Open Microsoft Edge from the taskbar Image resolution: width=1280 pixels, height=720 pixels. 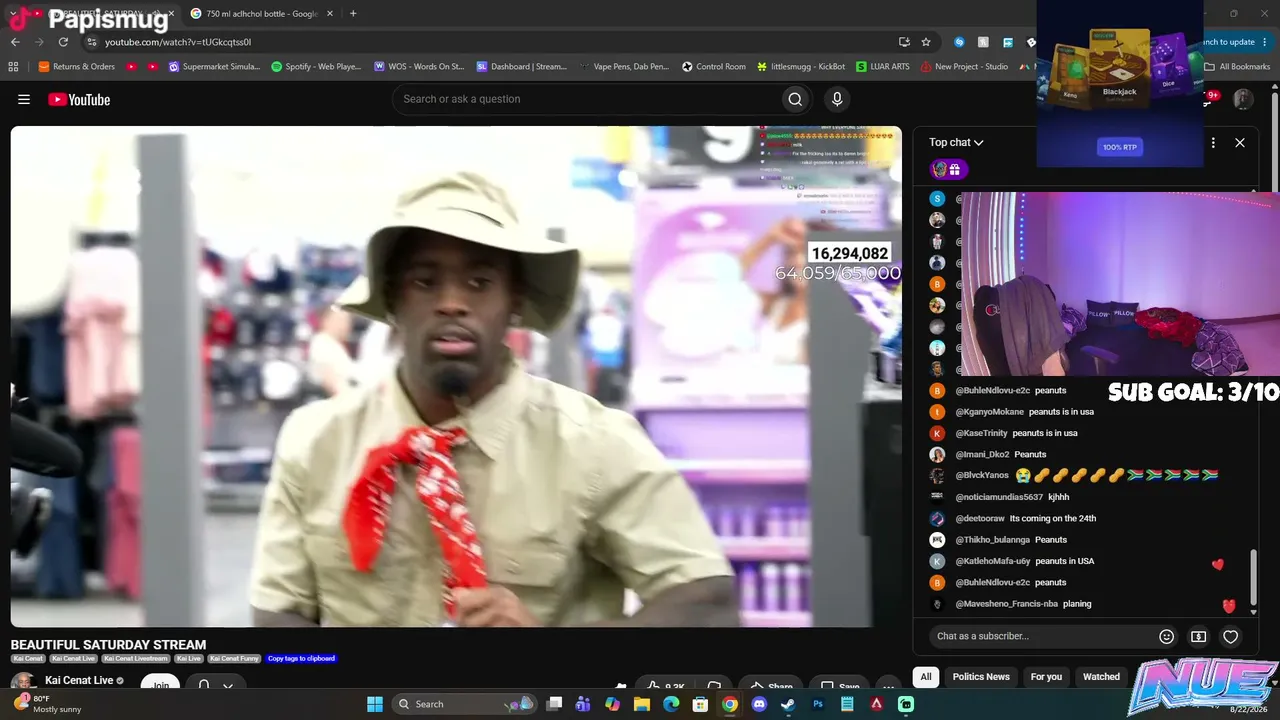click(671, 704)
